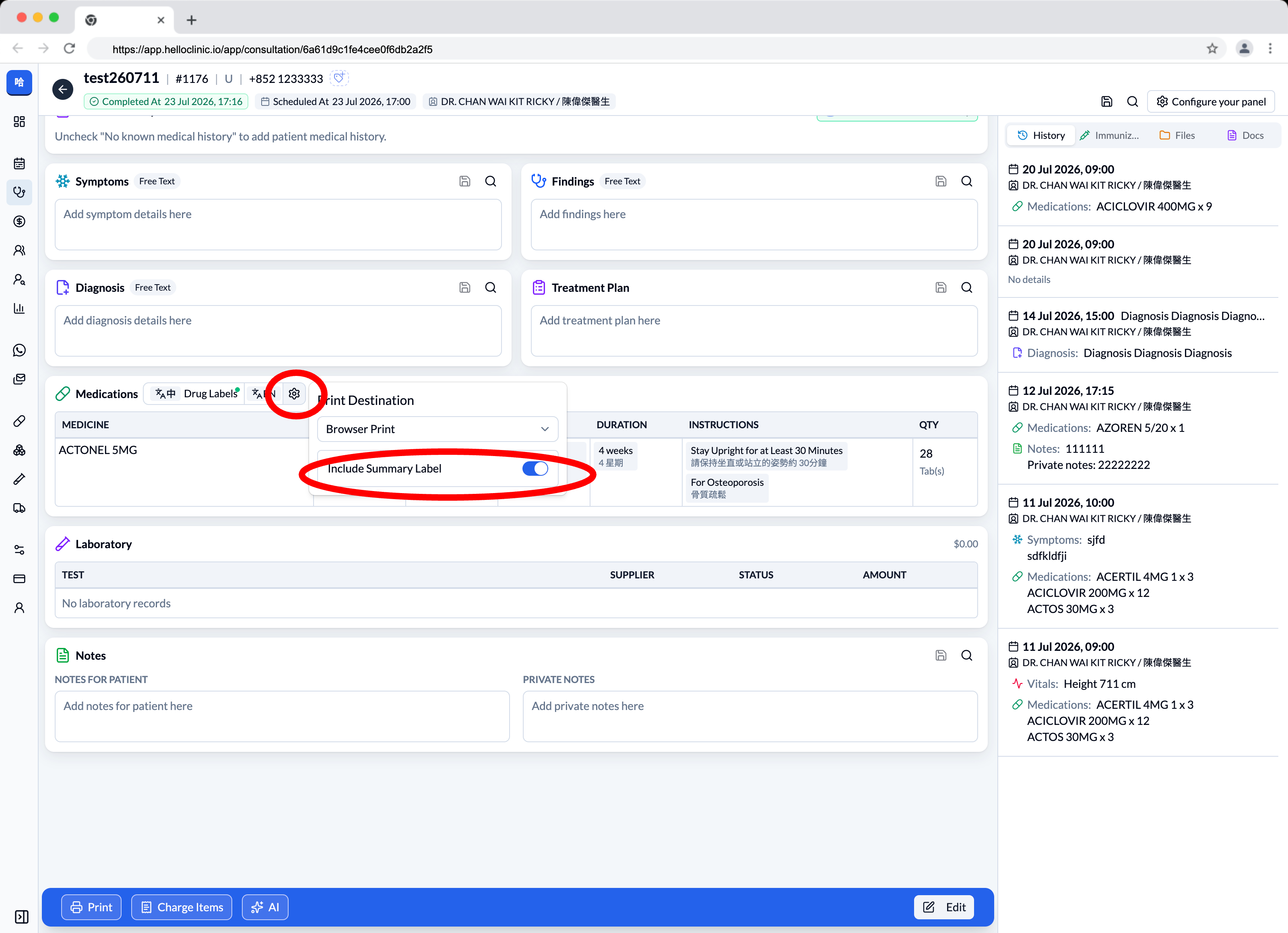This screenshot has width=1288, height=933.
Task: Switch to the Docs tab
Action: pyautogui.click(x=1245, y=135)
